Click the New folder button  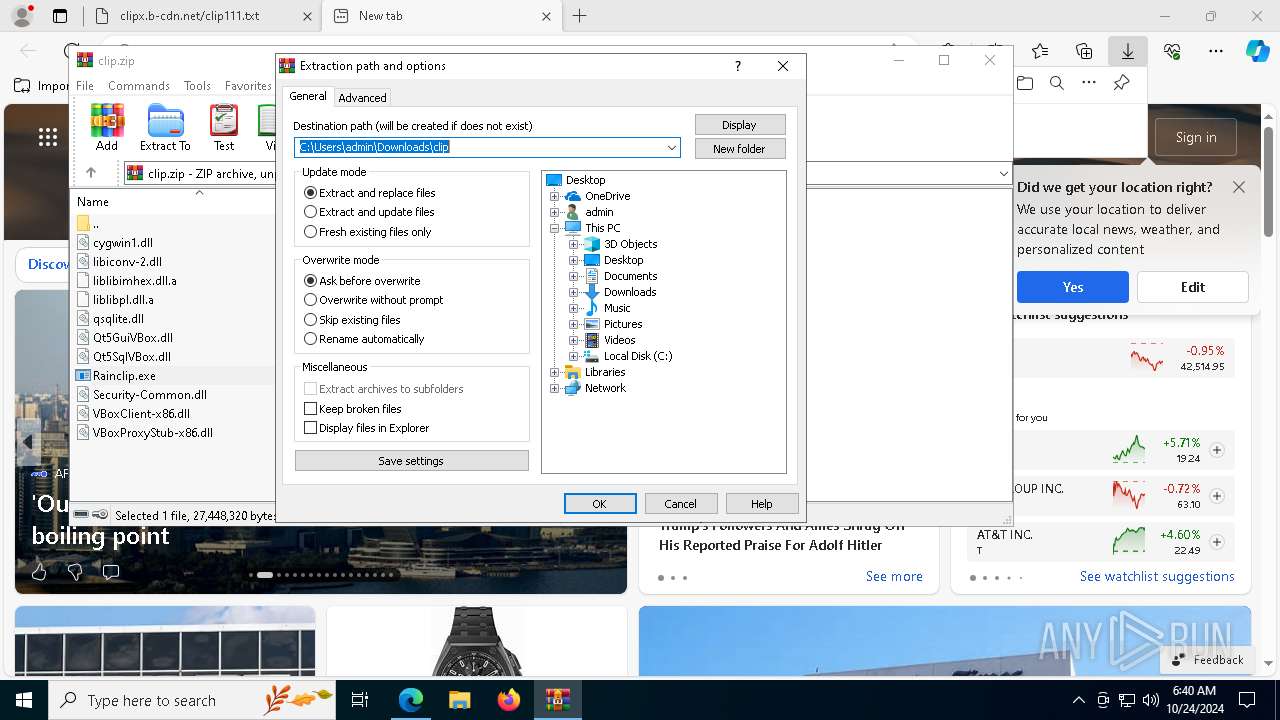[739, 149]
